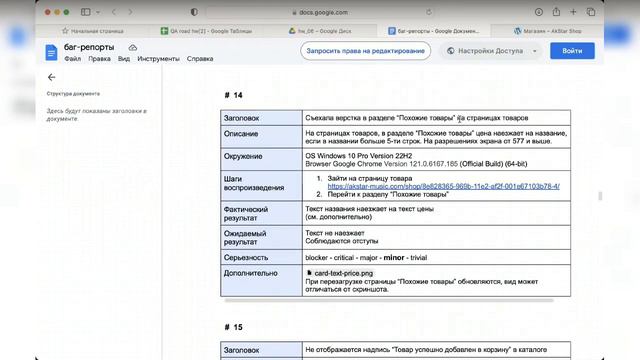Viewport: 640px width, 360px height.
Task: Click the Фактический результат cell
Action: click(x=261, y=213)
